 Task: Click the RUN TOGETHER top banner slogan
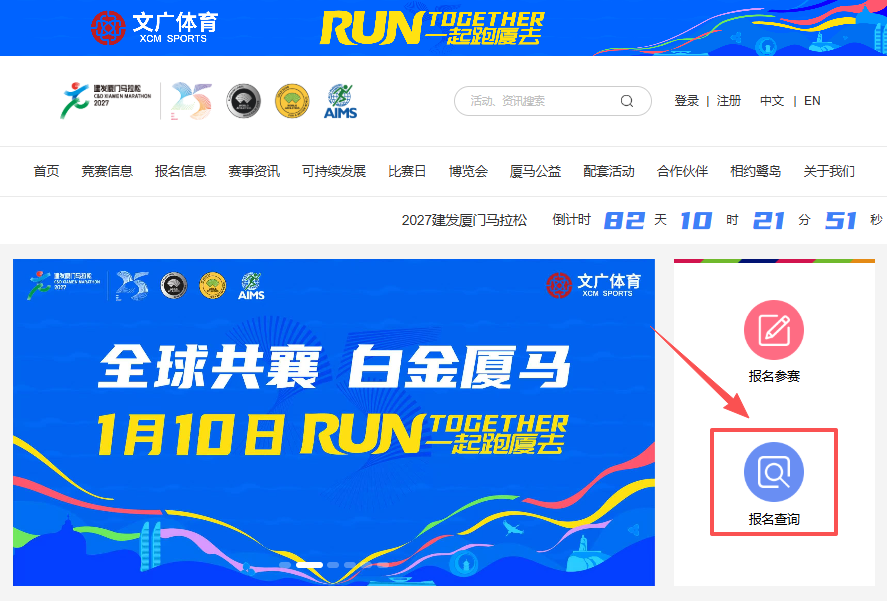coord(432,28)
